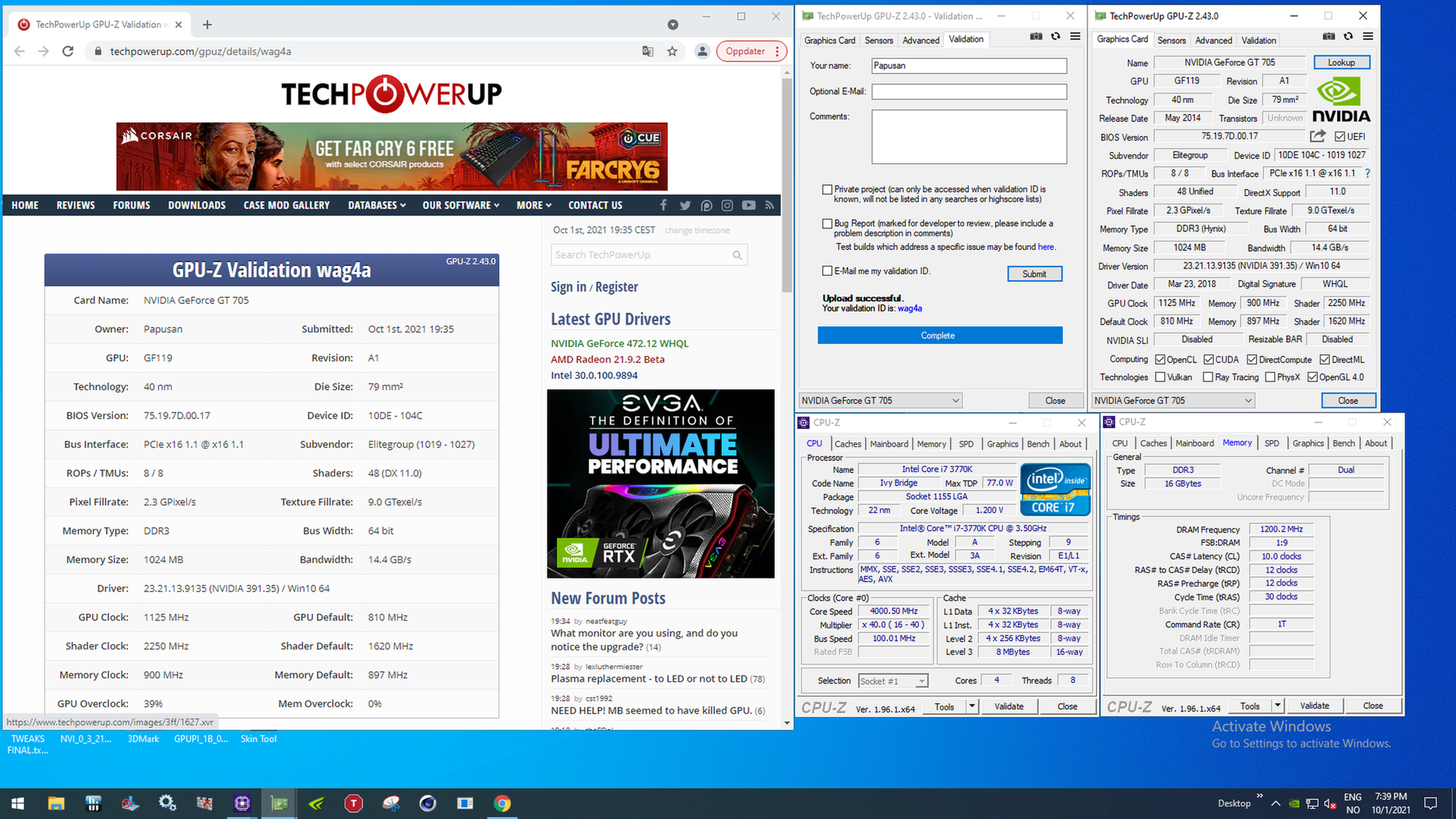Click the TechPowerUp Instagram icon
The image size is (1456, 819).
727,205
